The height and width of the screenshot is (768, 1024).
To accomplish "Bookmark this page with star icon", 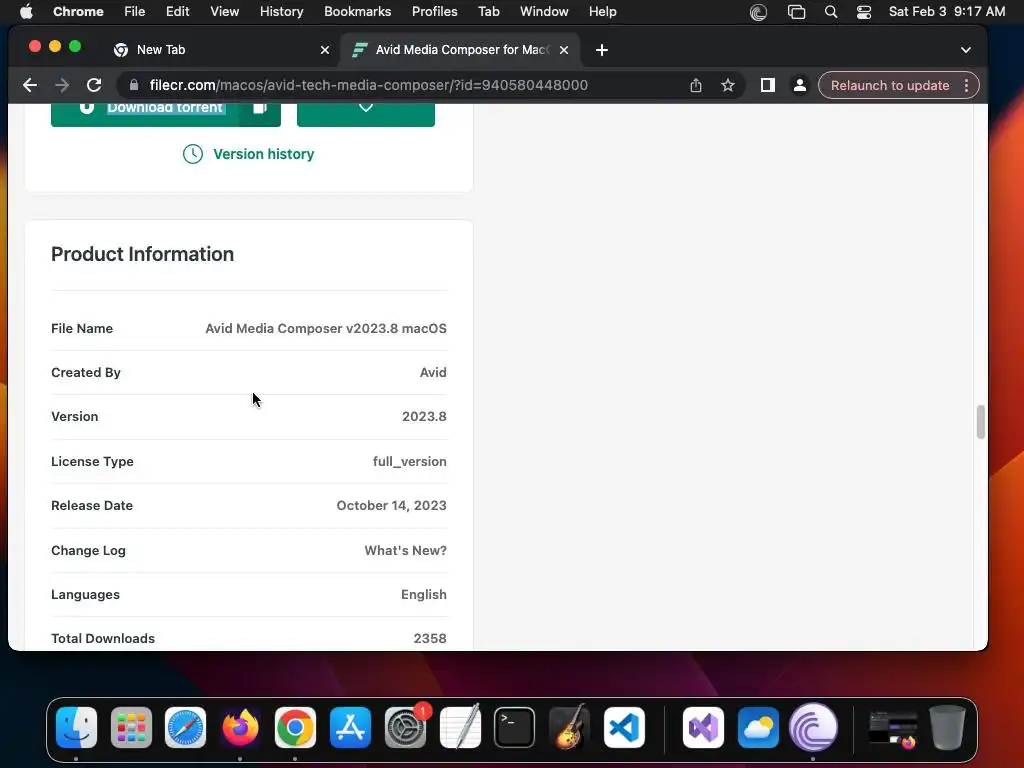I will click(x=728, y=85).
